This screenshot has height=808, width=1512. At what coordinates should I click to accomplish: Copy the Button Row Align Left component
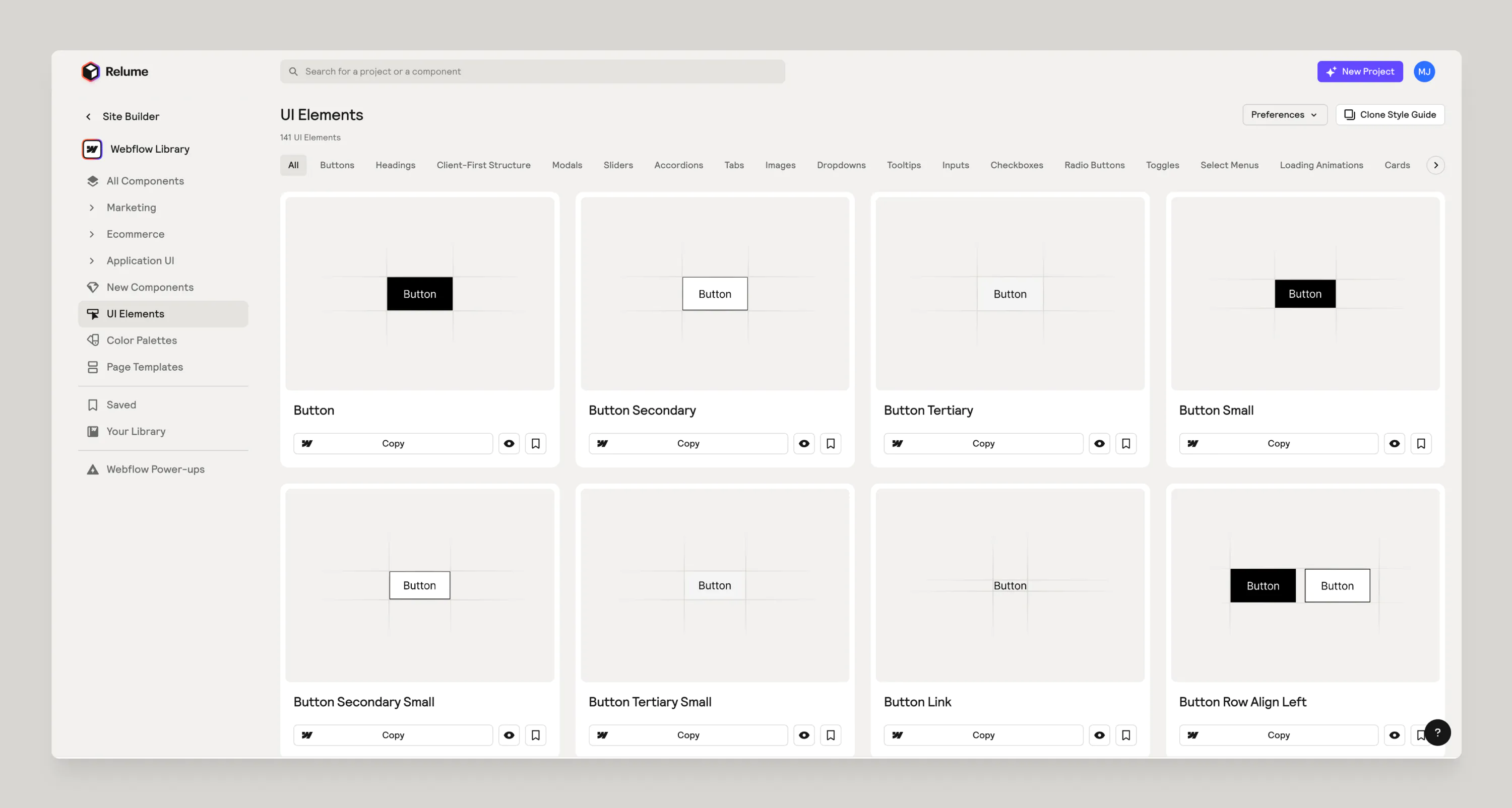pos(1278,735)
